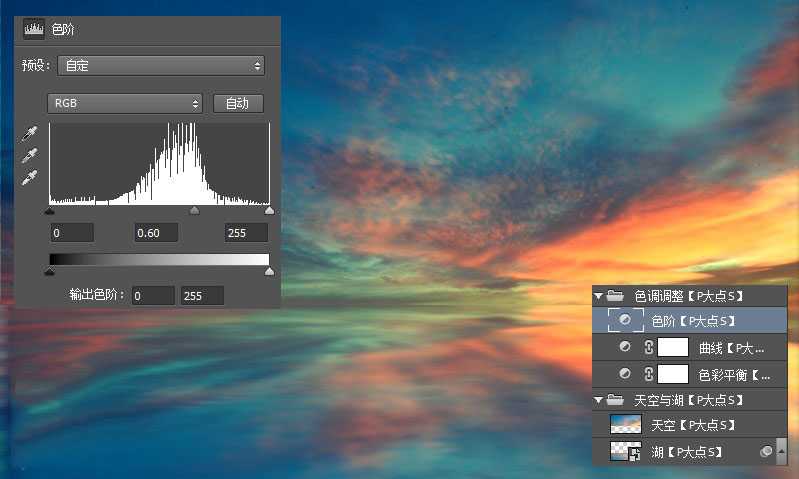Select the 天空 layer thumbnail
Screen dimensions: 799x479
pyautogui.click(x=625, y=425)
